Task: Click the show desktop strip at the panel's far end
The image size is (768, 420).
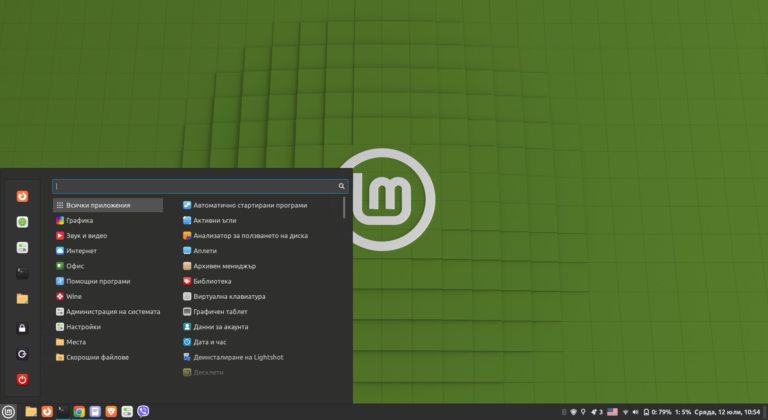Action: (x=765, y=412)
